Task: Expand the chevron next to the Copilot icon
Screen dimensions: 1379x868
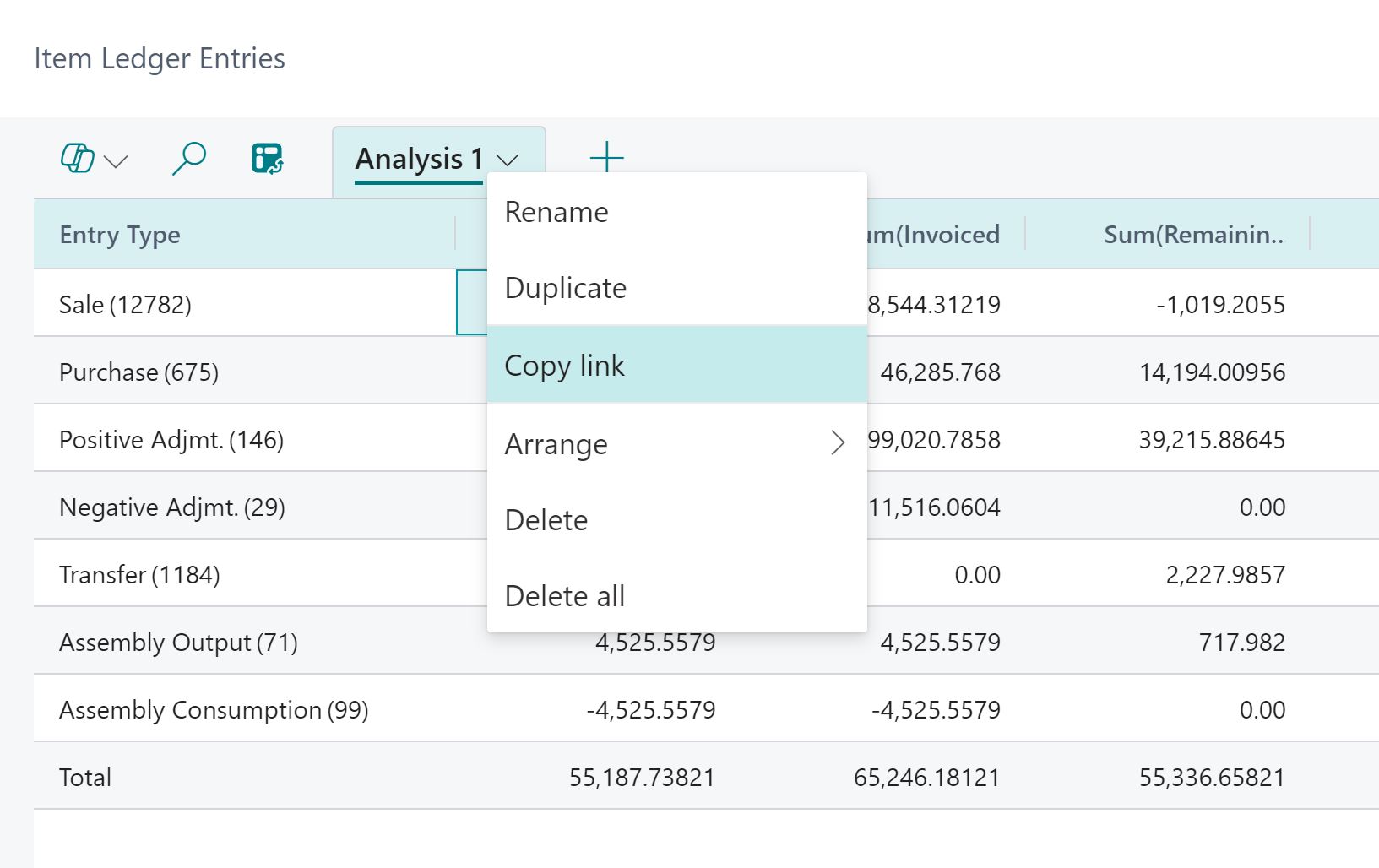Action: tap(117, 162)
